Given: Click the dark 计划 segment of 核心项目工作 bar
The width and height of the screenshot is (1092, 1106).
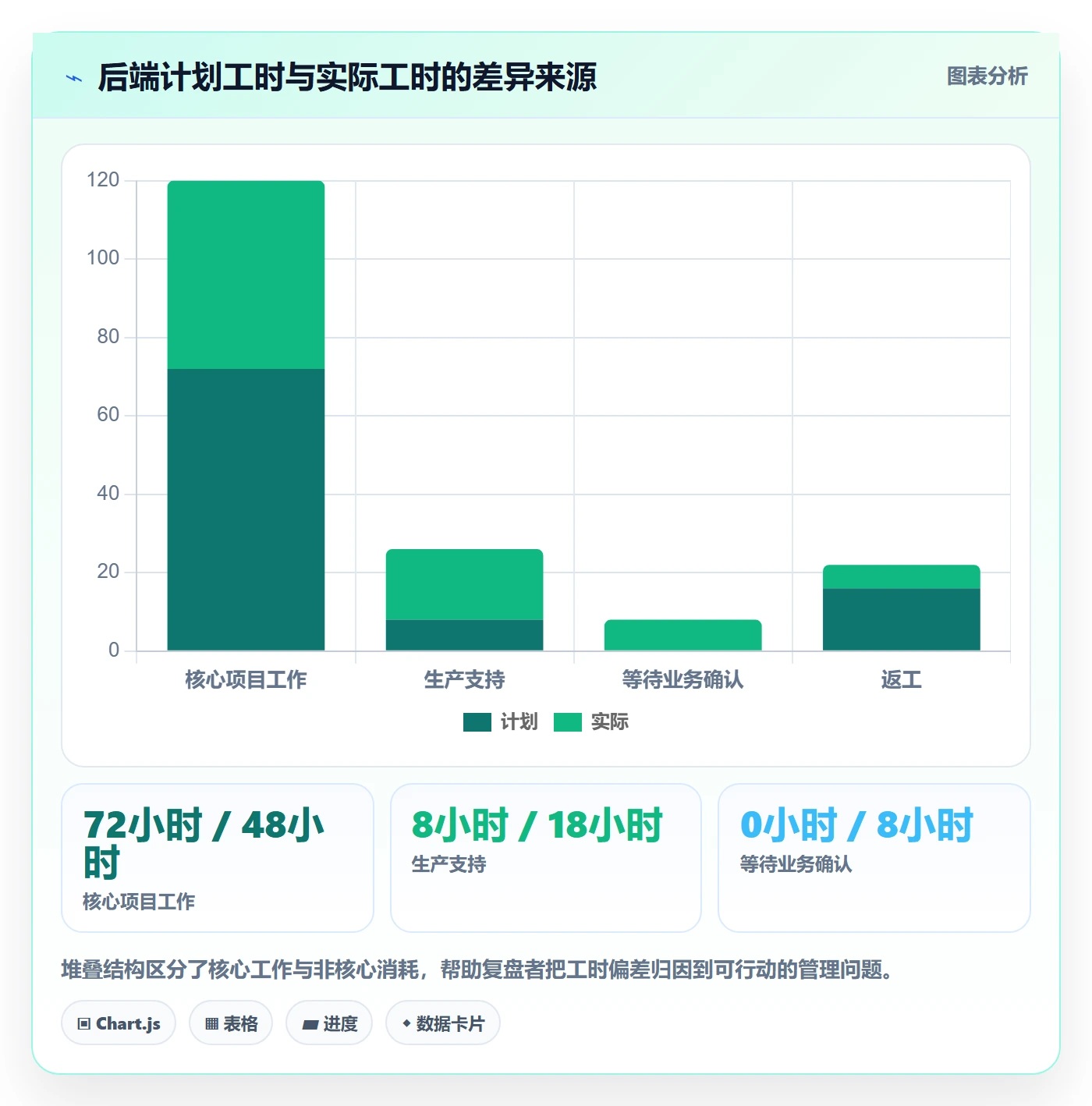Looking at the screenshot, I should coord(246,509).
